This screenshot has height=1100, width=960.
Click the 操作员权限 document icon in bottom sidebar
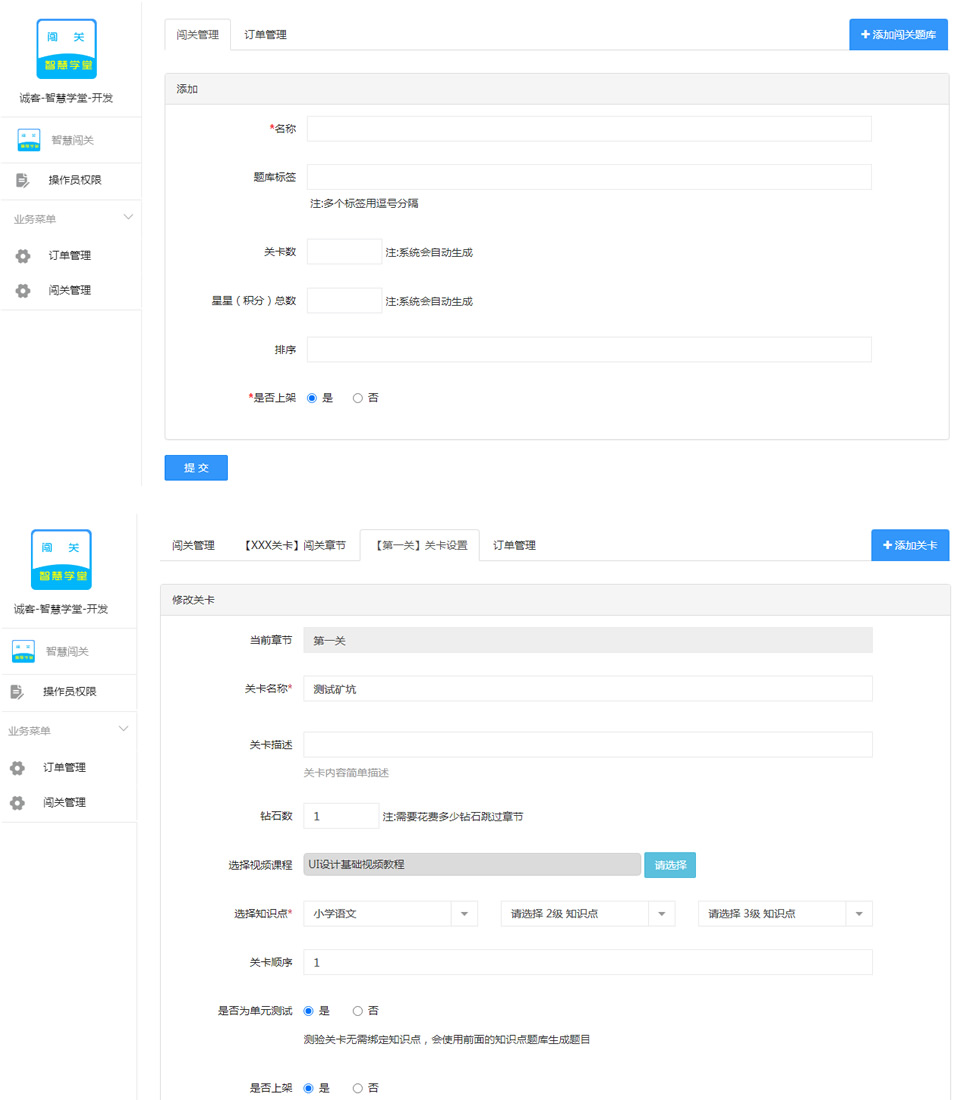point(17,692)
